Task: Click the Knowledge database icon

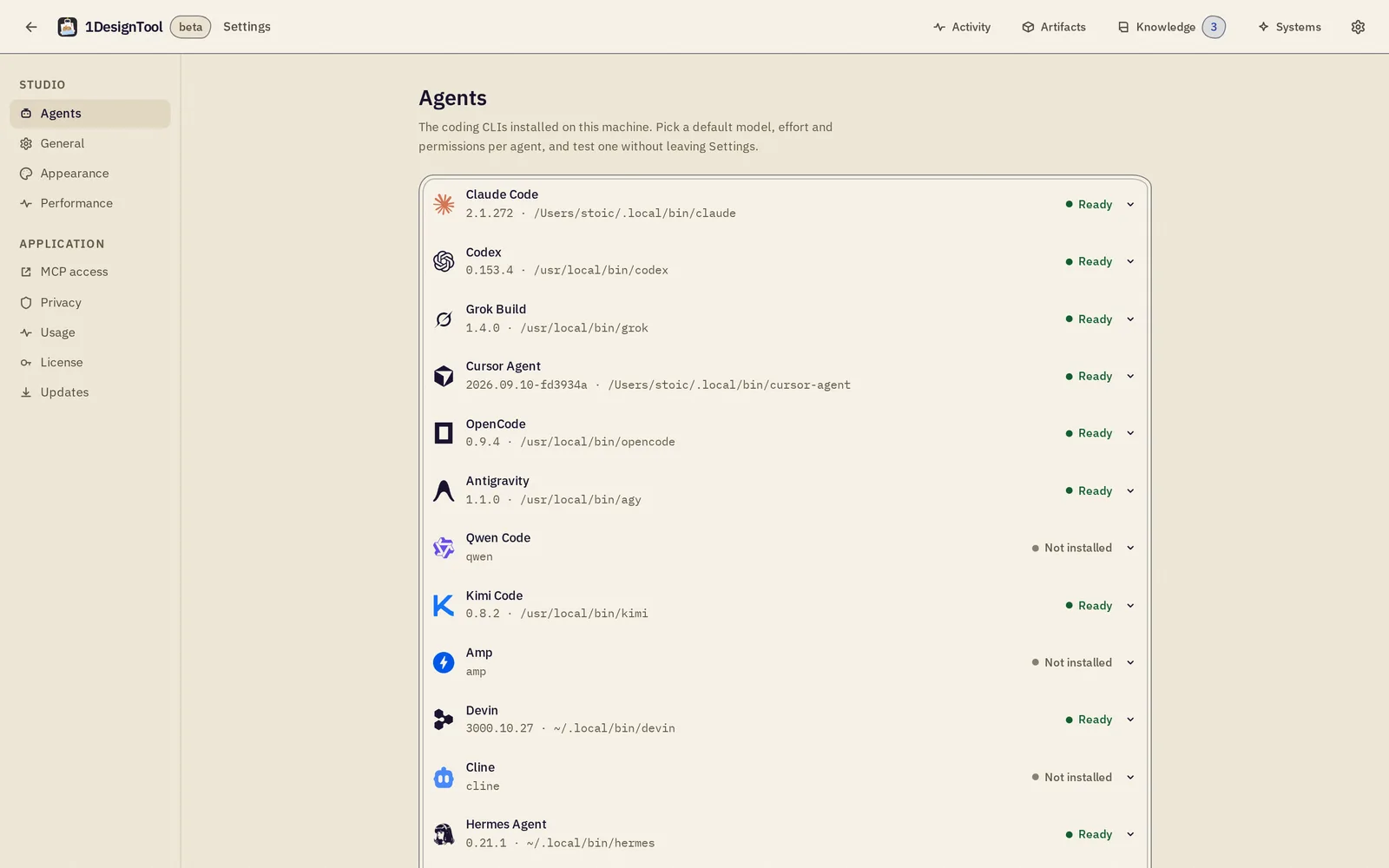Action: pyautogui.click(x=1123, y=27)
